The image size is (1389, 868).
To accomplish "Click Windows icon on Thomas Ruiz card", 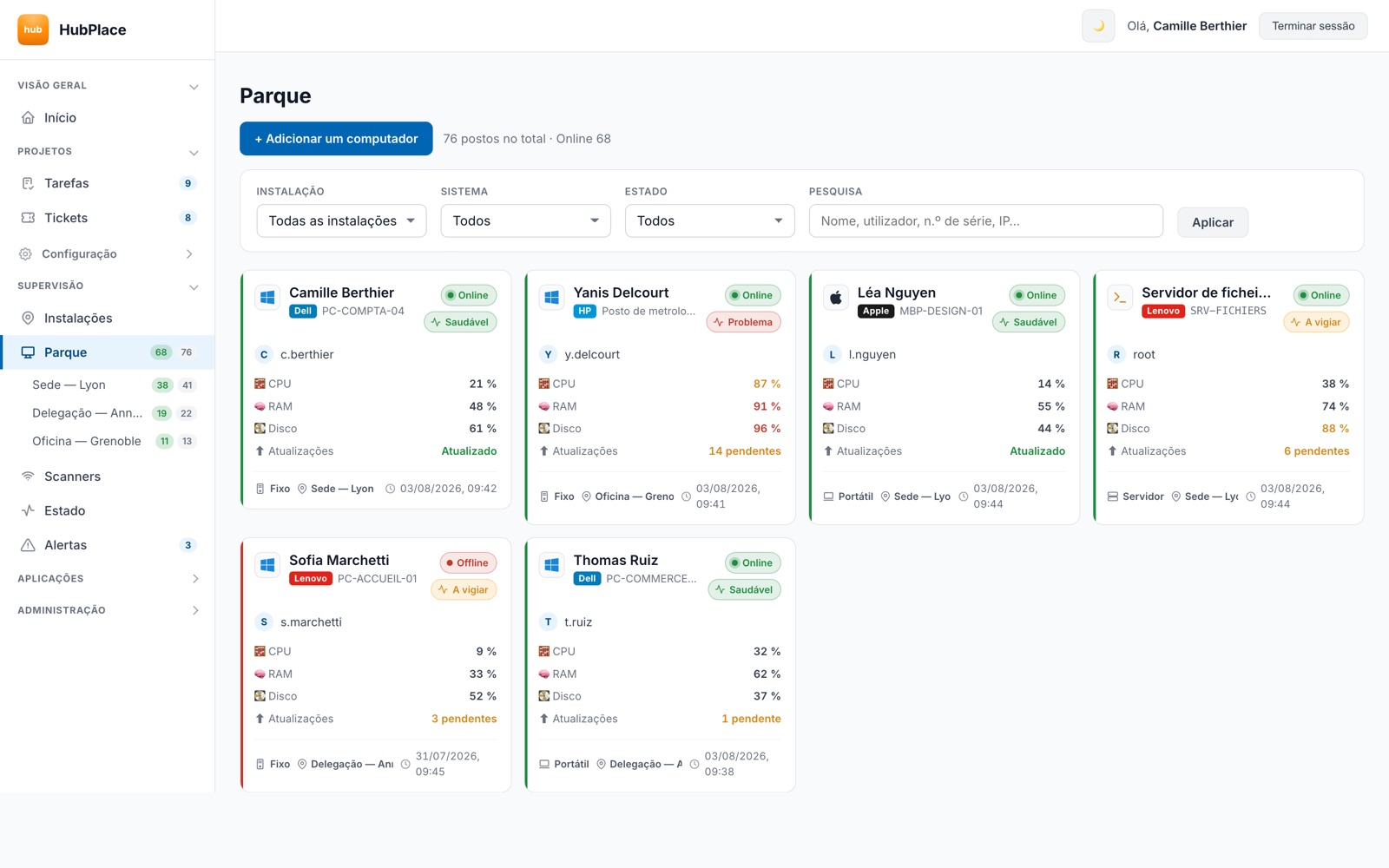I will (551, 565).
